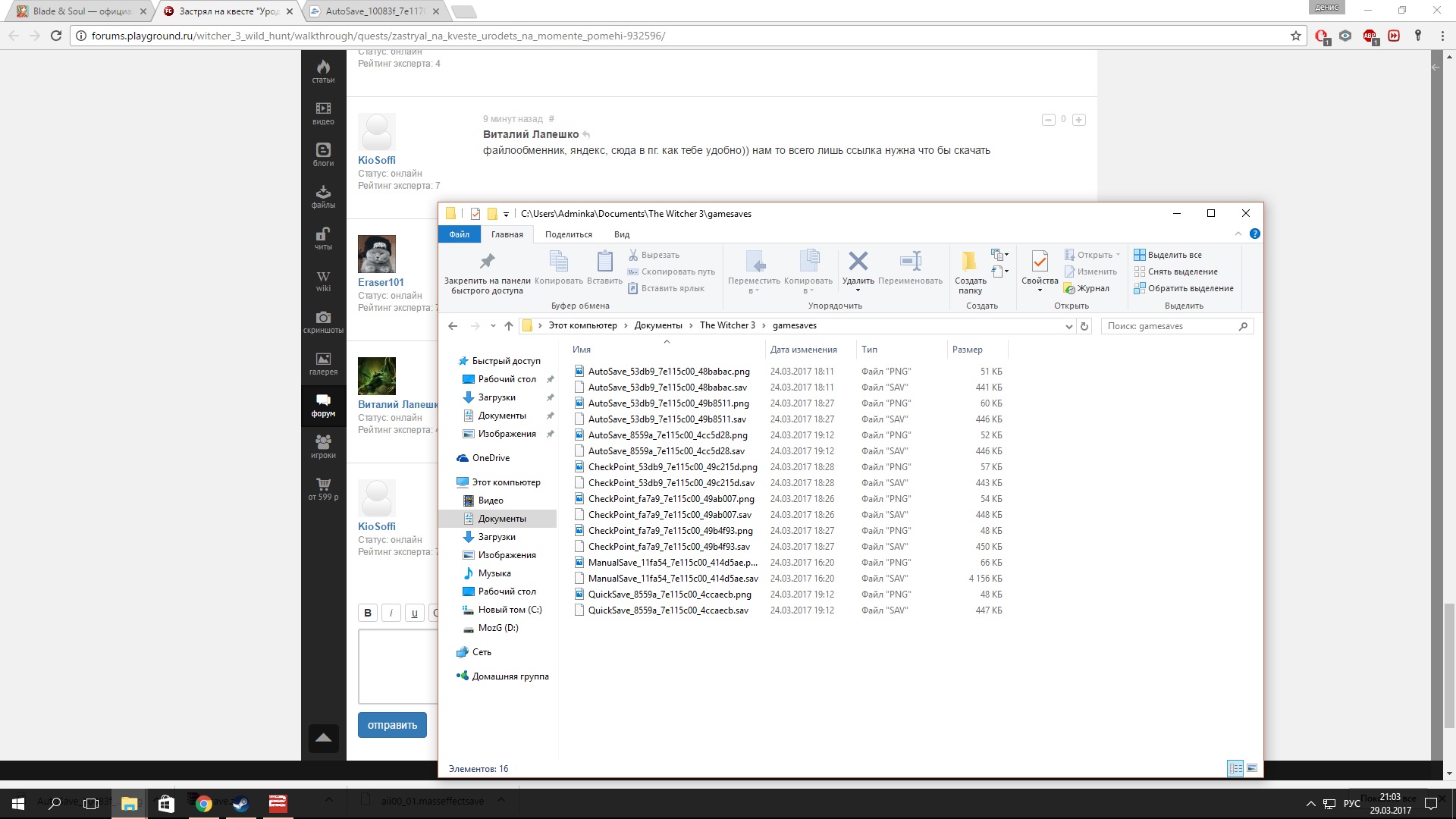This screenshot has width=1456, height=819.
Task: Click the Copy (Копировать) clipboard icon
Action: coord(558,261)
